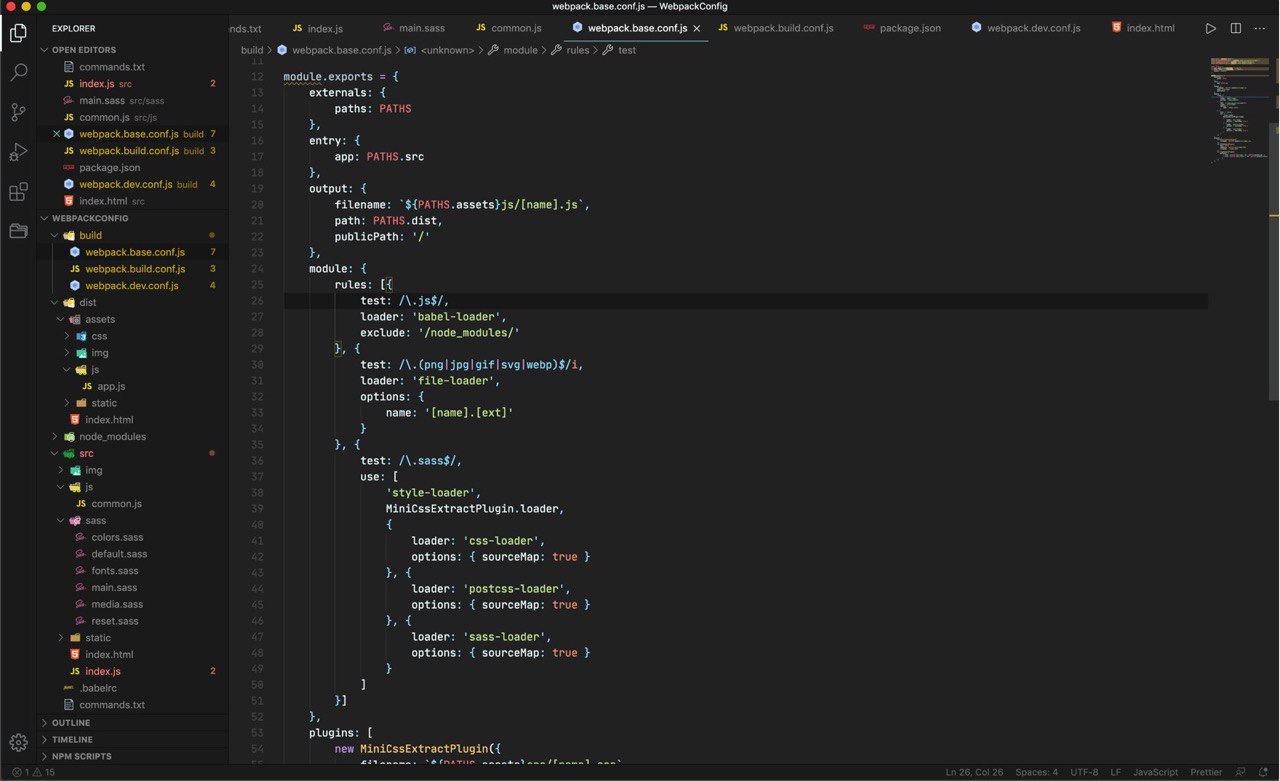Change end of line via LF
Viewport: 1280px width, 781px height.
pos(1116,772)
